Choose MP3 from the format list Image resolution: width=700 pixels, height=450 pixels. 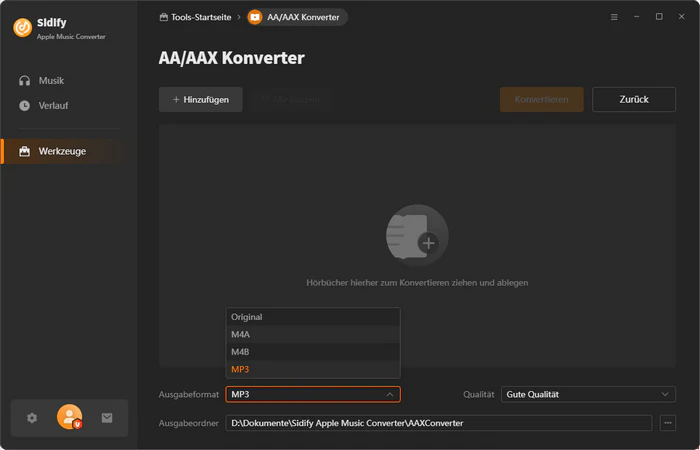point(313,369)
